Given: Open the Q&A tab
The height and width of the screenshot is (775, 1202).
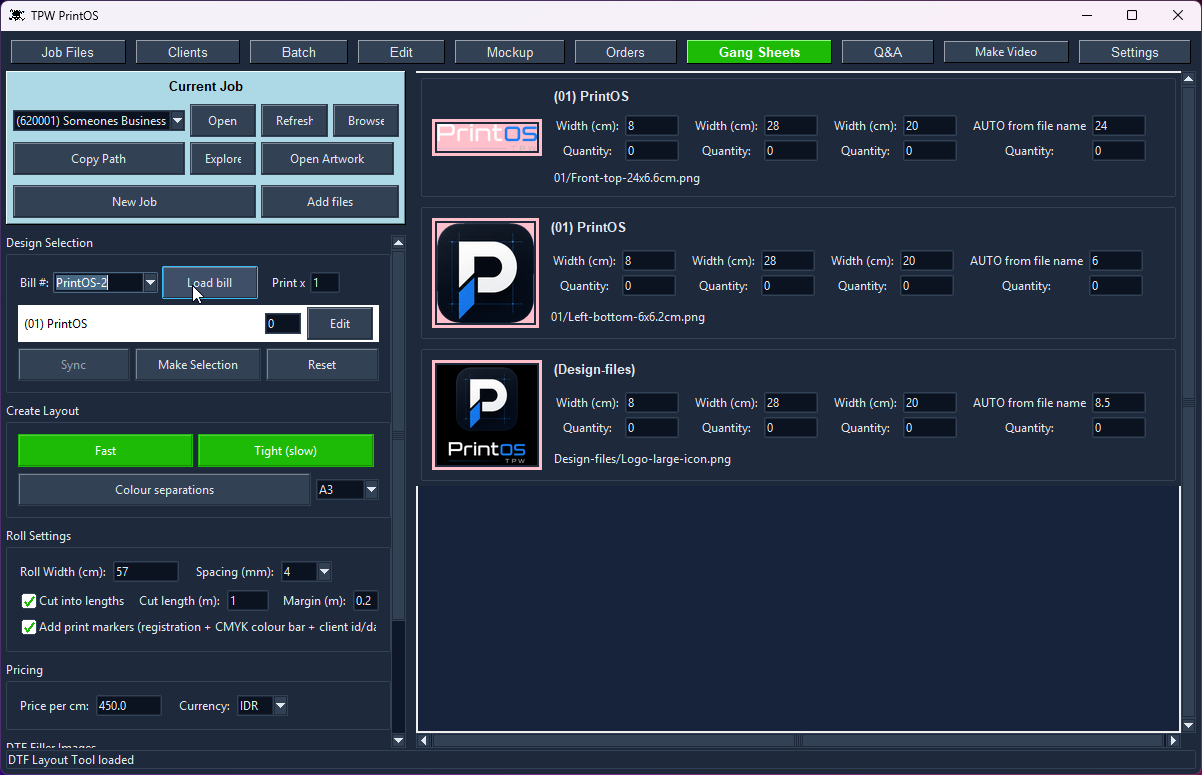Looking at the screenshot, I should (888, 52).
